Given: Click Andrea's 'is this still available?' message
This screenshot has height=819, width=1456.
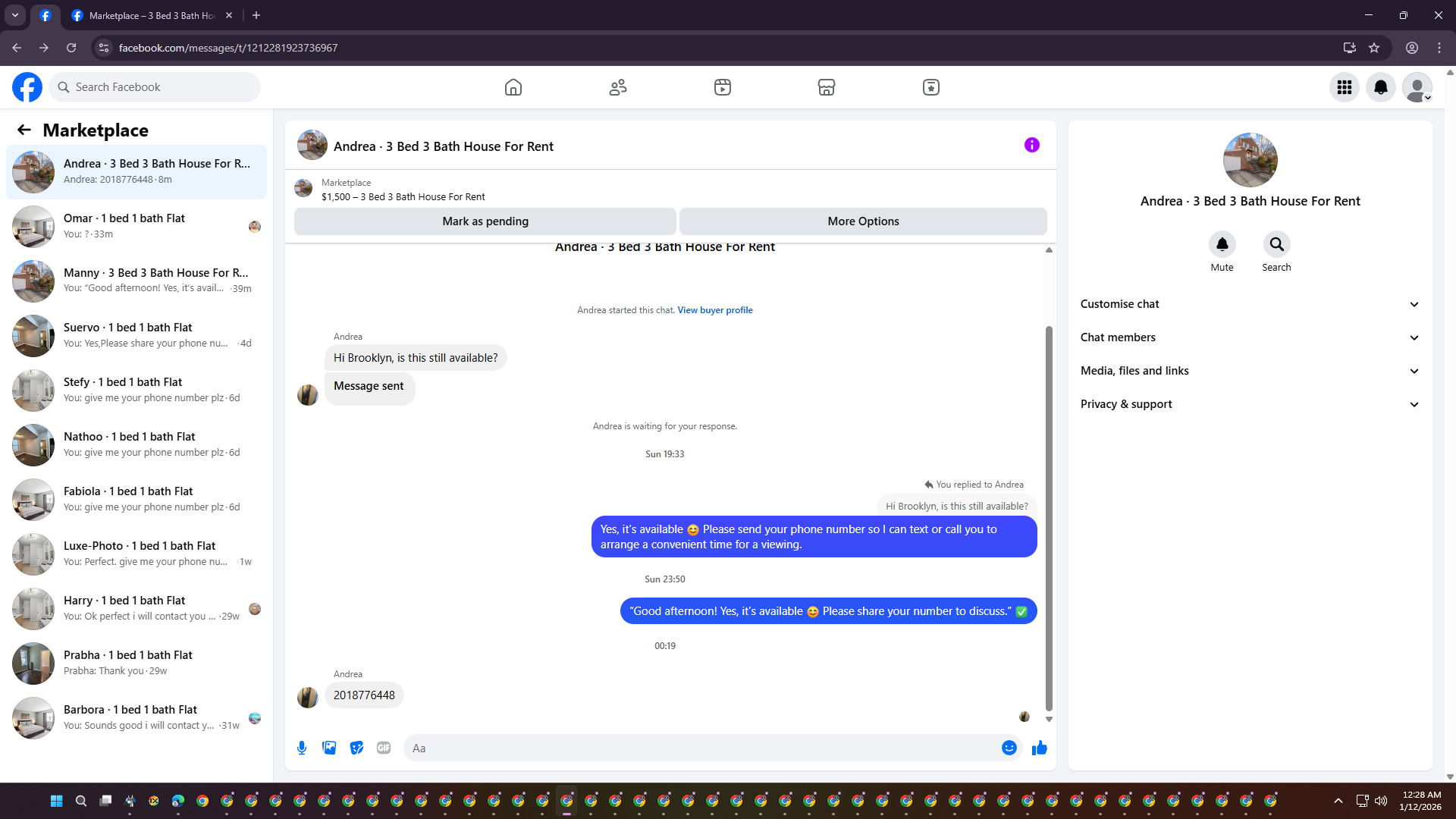Looking at the screenshot, I should coord(416,358).
